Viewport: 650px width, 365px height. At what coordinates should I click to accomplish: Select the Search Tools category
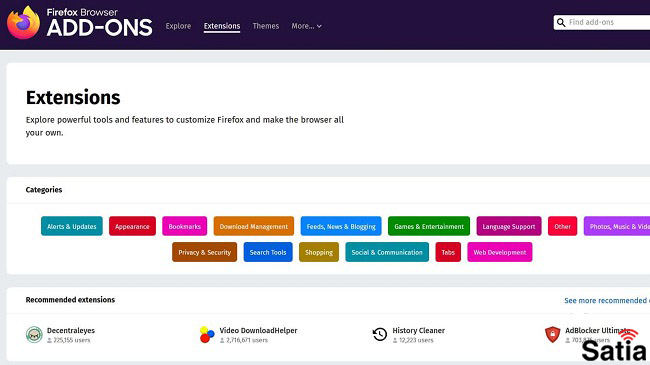pyautogui.click(x=268, y=252)
